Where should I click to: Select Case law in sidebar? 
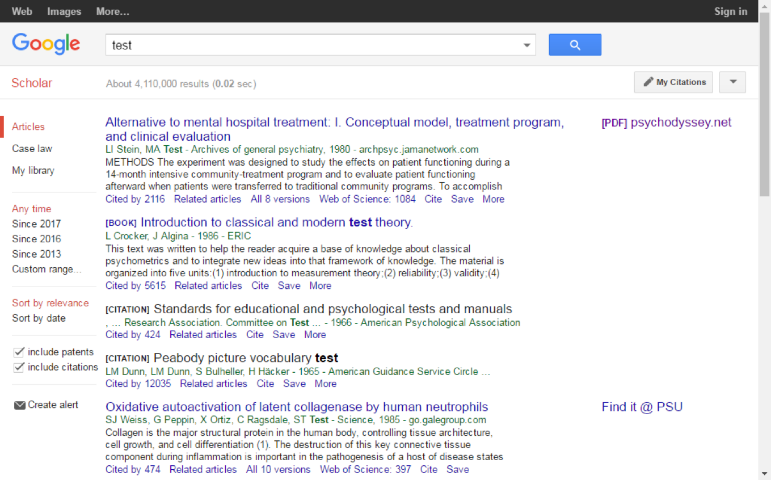point(32,149)
